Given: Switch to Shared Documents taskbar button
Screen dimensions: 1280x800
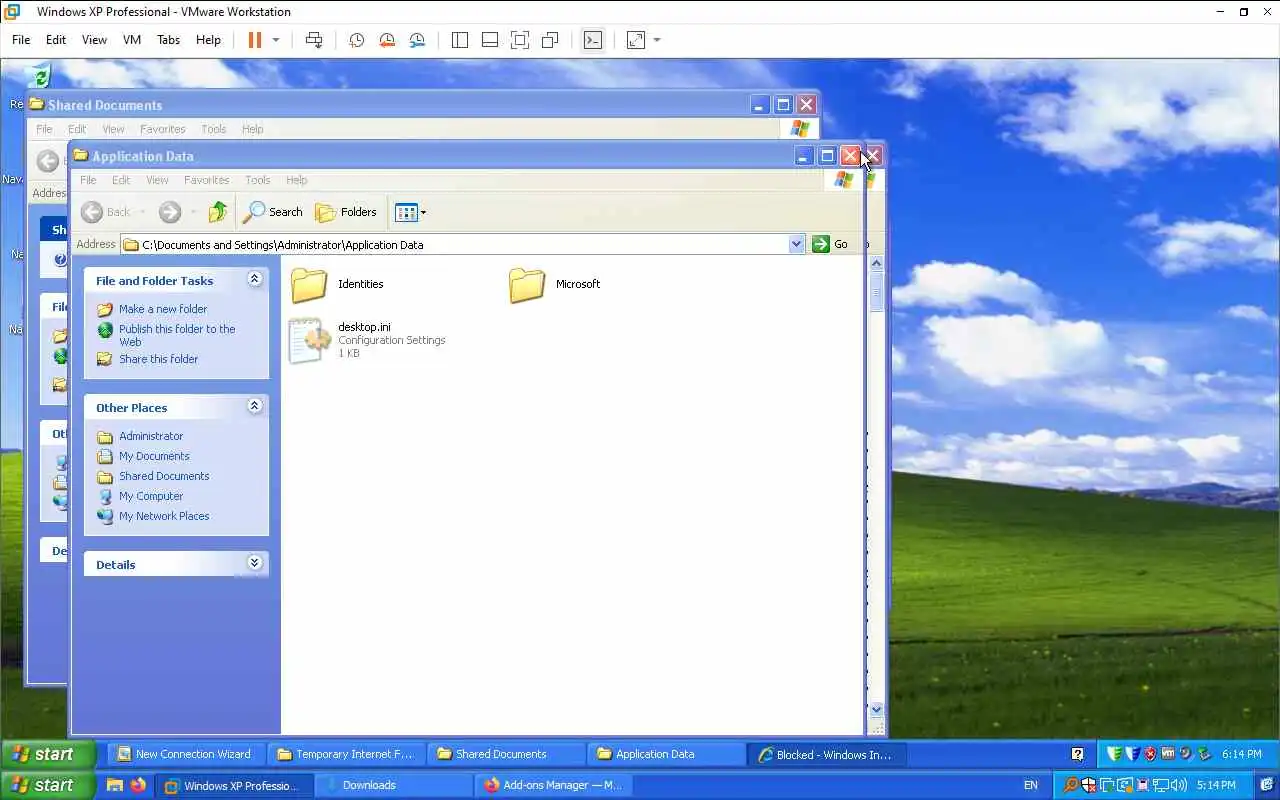Looking at the screenshot, I should tap(507, 754).
